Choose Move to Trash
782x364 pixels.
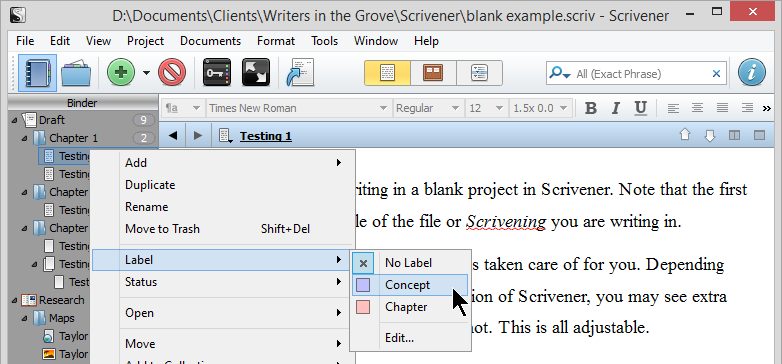point(223,229)
